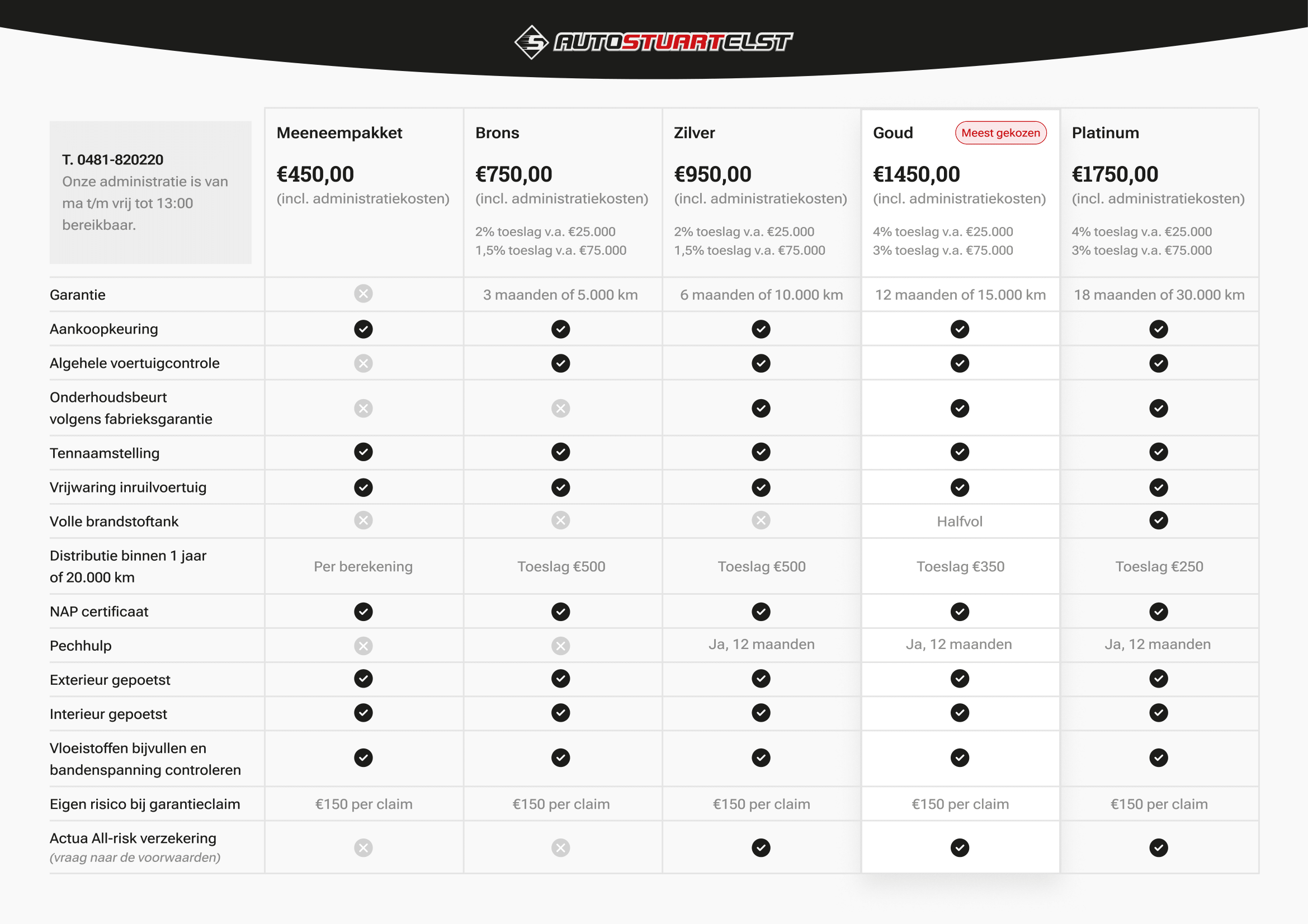Viewport: 1308px width, 924px height.
Task: Click Halfvol text in Goud column
Action: (x=960, y=522)
